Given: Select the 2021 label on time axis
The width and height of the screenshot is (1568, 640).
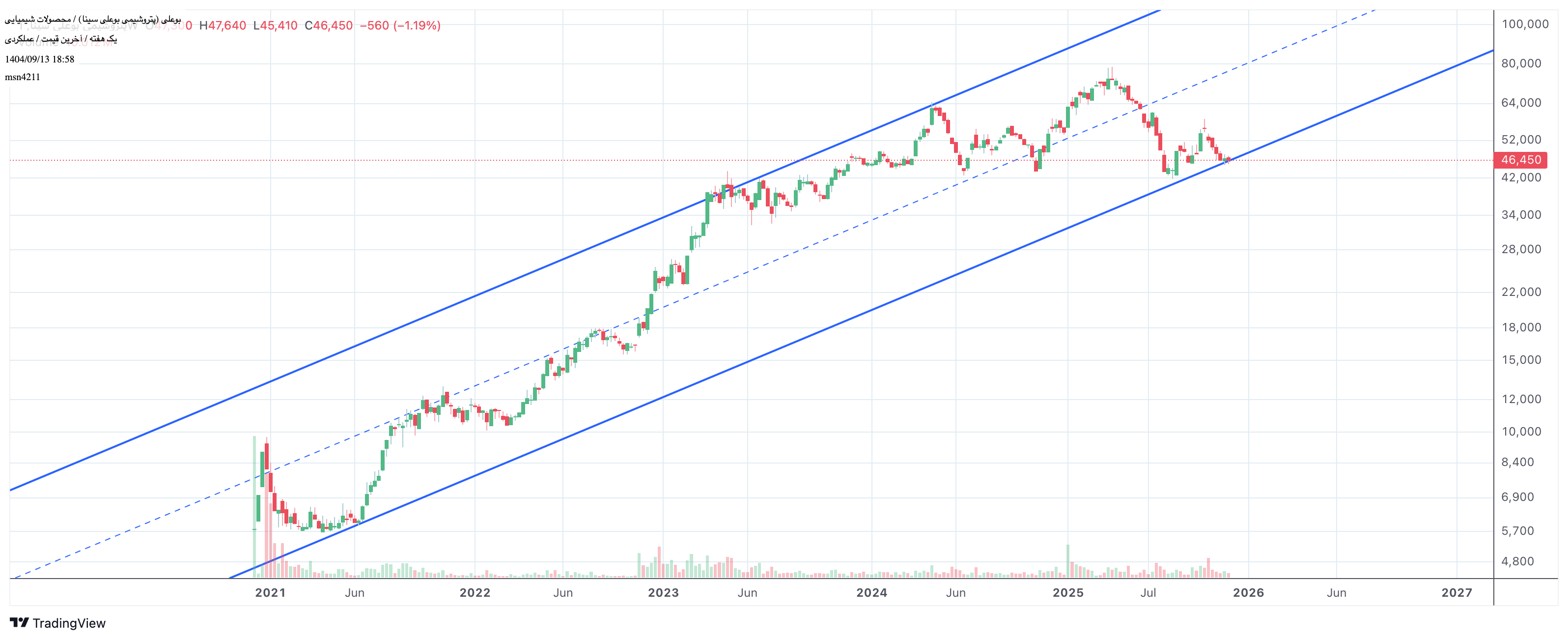Looking at the screenshot, I should (x=270, y=592).
